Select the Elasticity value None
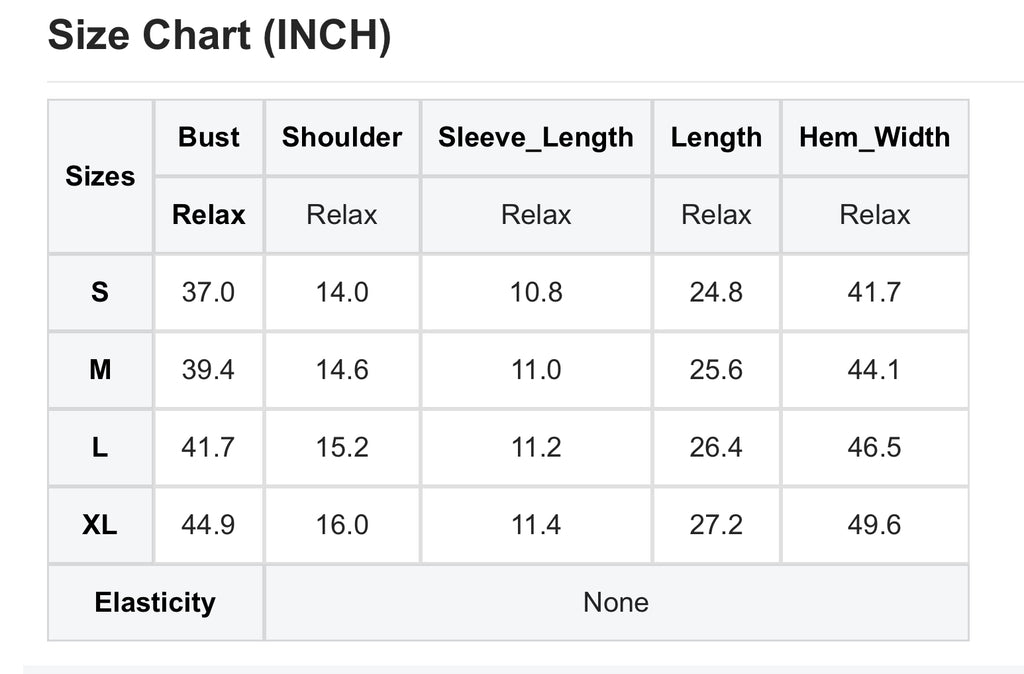The image size is (1024, 674). coord(616,602)
